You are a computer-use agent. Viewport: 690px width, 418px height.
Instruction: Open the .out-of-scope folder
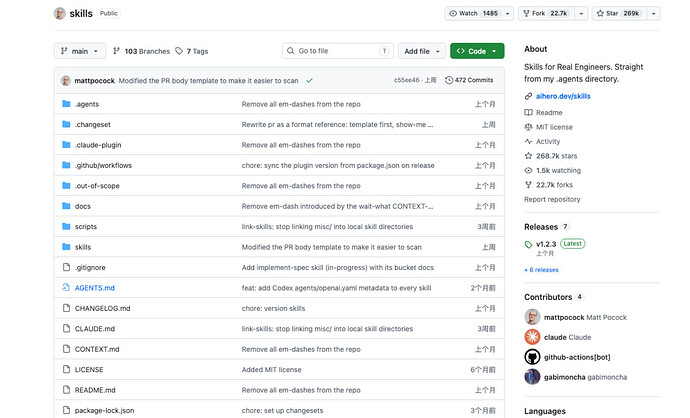(97, 186)
